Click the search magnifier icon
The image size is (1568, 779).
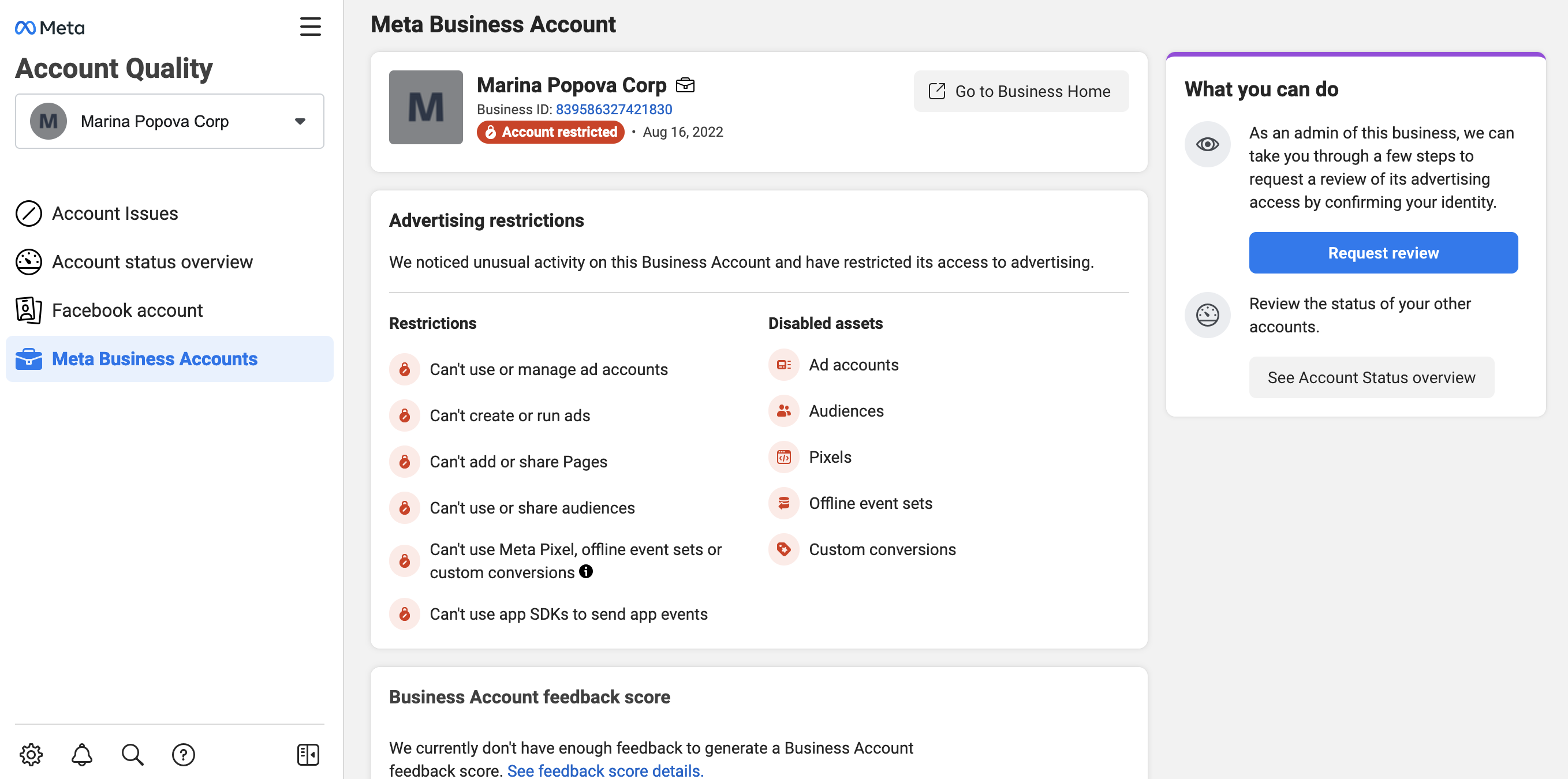tap(132, 755)
